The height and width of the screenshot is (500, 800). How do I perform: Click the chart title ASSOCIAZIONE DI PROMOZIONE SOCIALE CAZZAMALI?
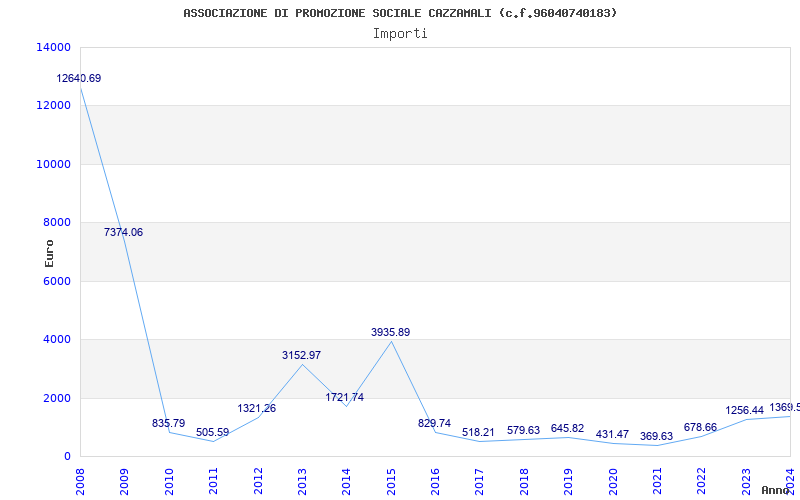(x=400, y=13)
